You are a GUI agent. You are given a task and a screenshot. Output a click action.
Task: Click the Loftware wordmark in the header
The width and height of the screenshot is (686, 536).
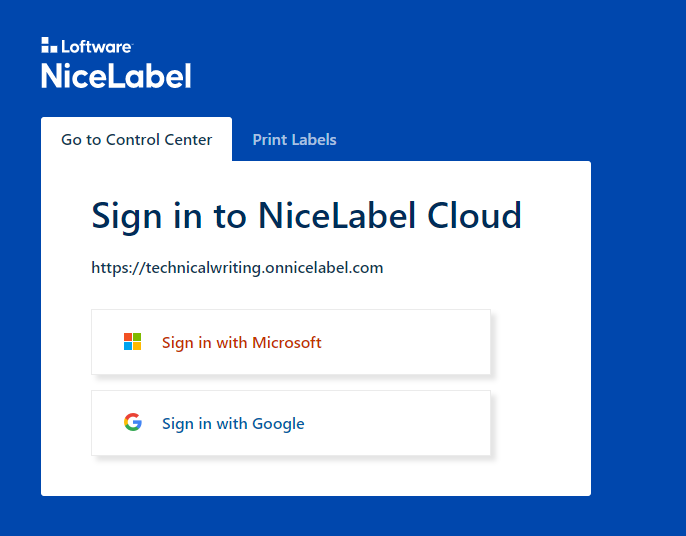point(97,46)
